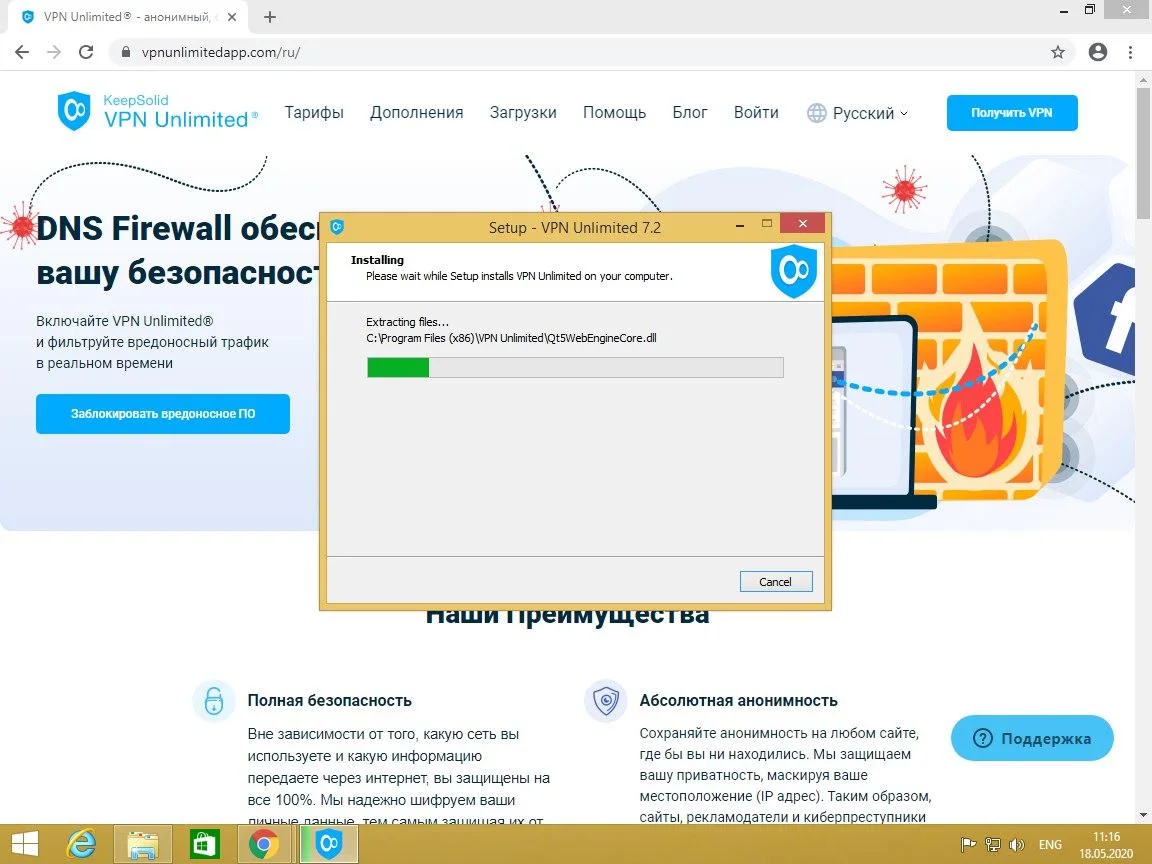Cancel the VPN Unlimited installation
1152x864 pixels.
coord(775,581)
